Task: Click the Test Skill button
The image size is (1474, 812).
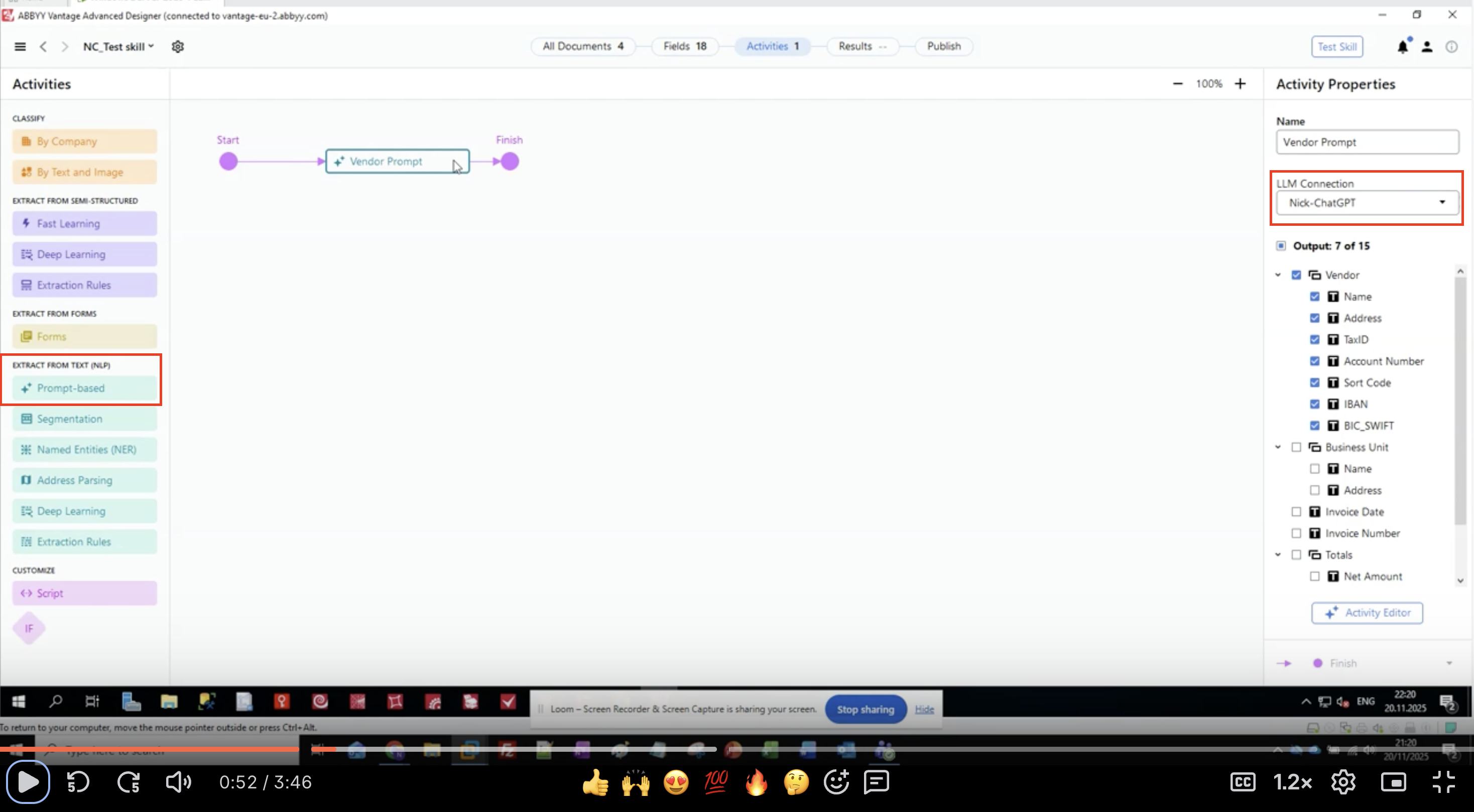Action: tap(1336, 46)
